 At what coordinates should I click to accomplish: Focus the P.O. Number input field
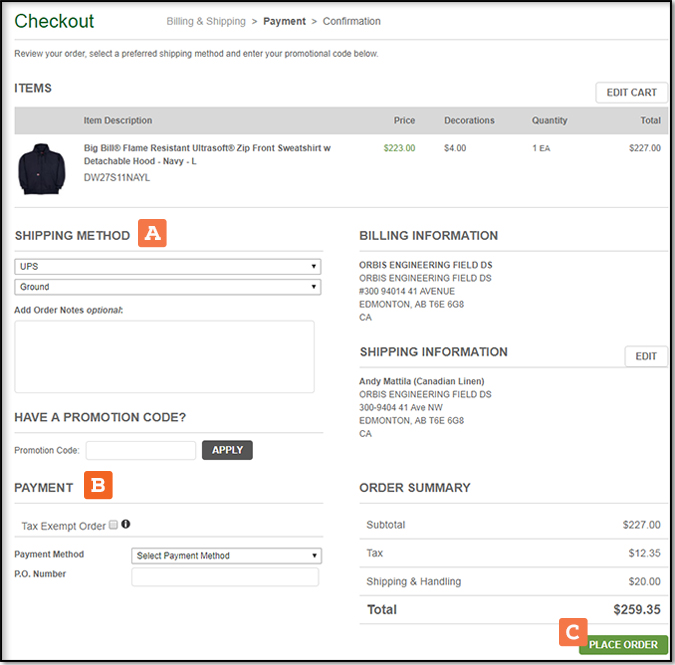(225, 577)
